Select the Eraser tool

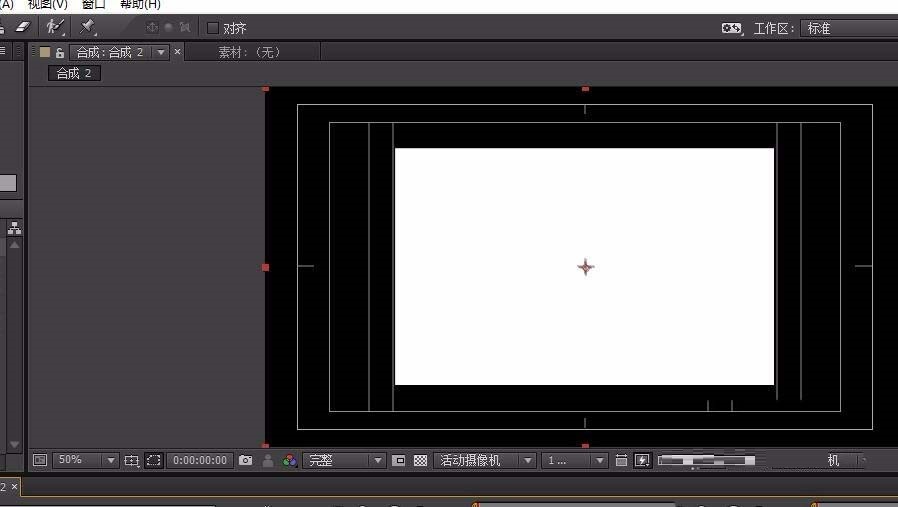pyautogui.click(x=22, y=27)
